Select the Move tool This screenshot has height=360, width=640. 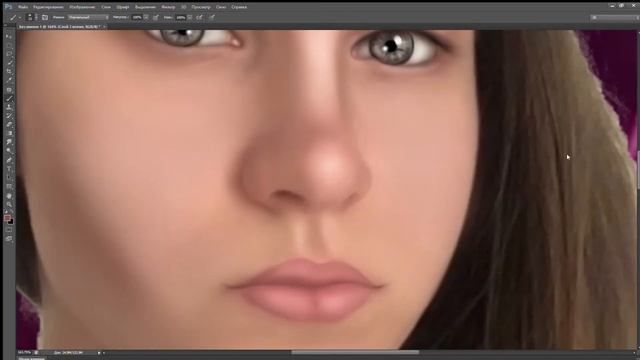click(x=9, y=36)
